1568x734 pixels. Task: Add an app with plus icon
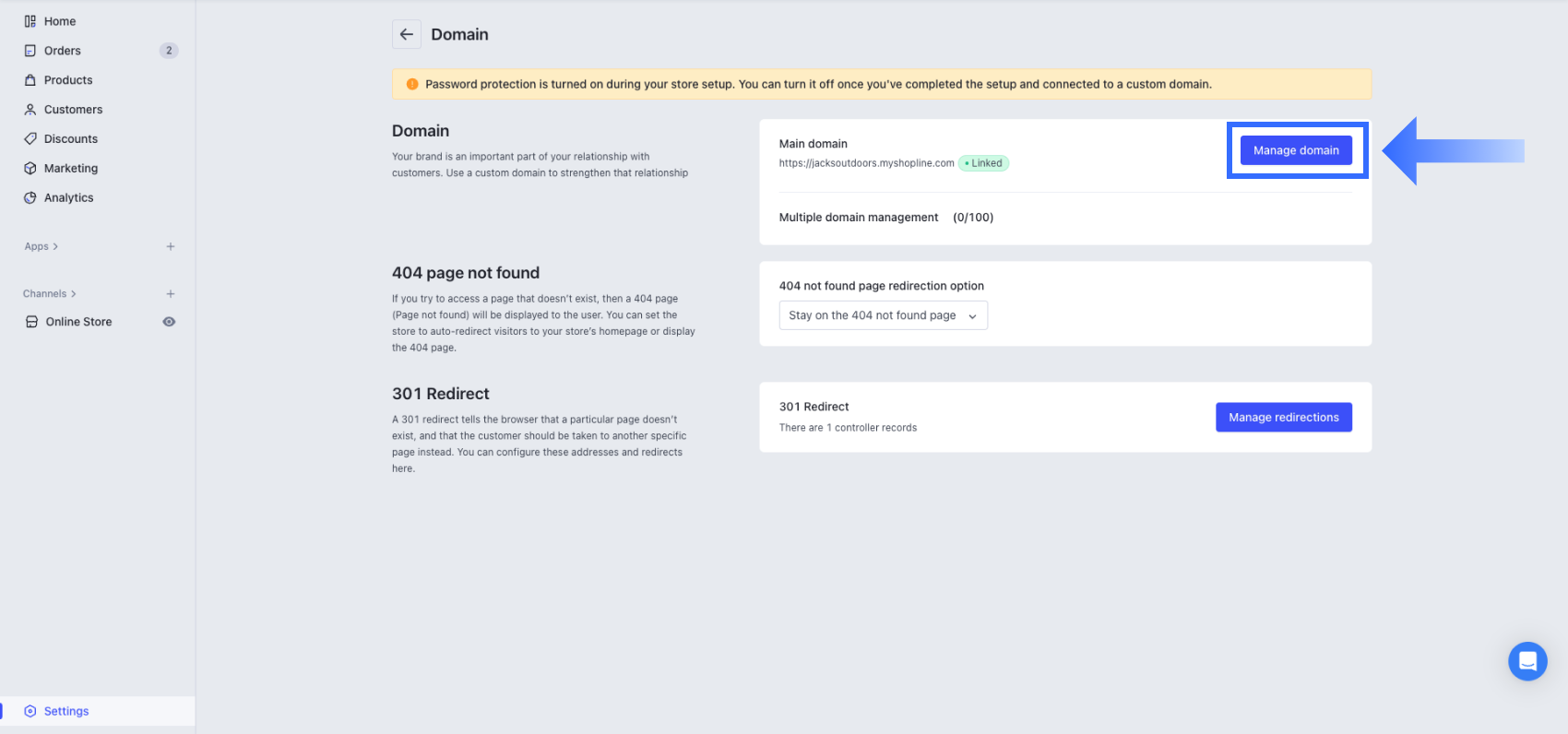click(x=171, y=246)
